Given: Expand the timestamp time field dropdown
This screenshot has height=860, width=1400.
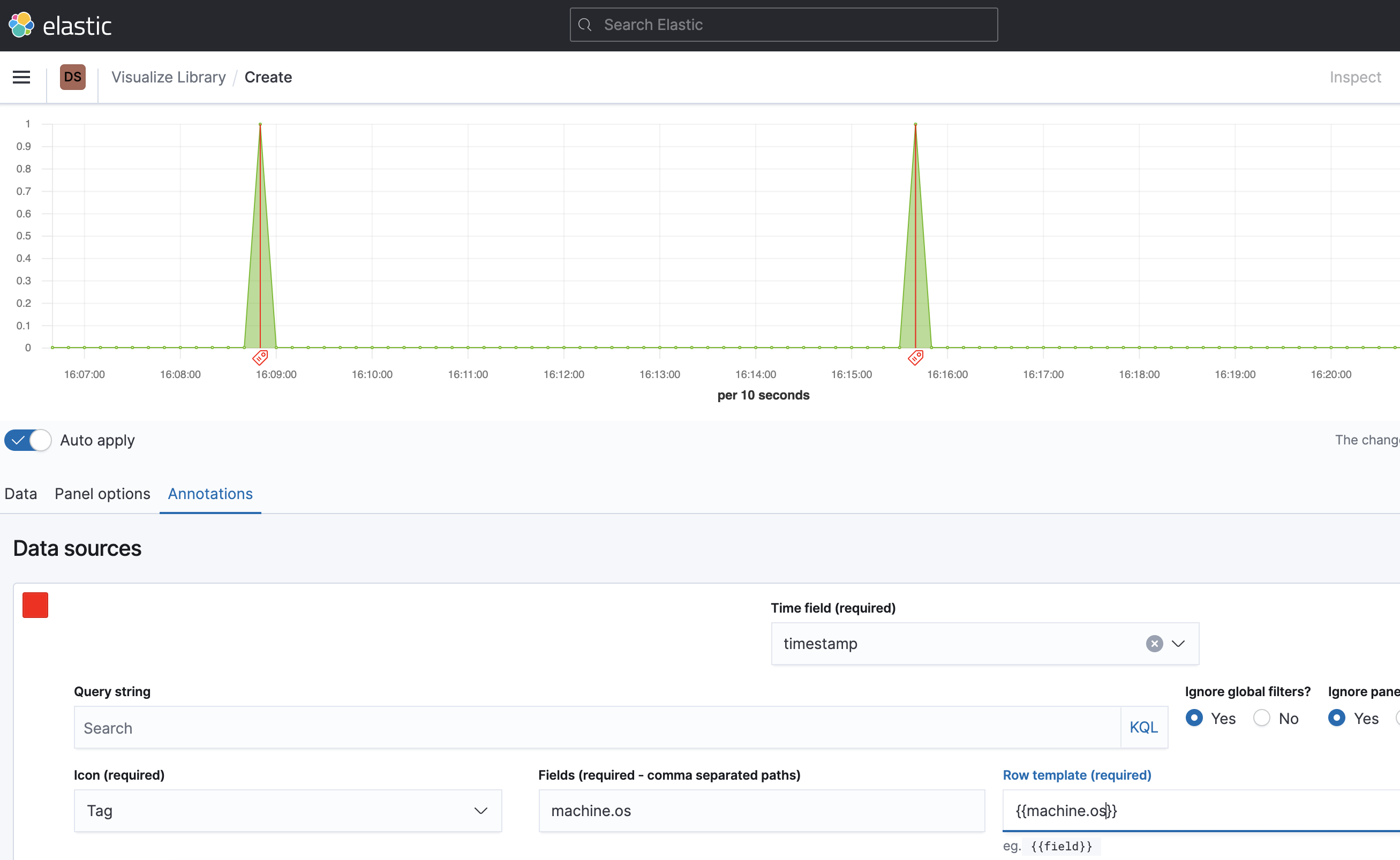Looking at the screenshot, I should coord(1178,643).
